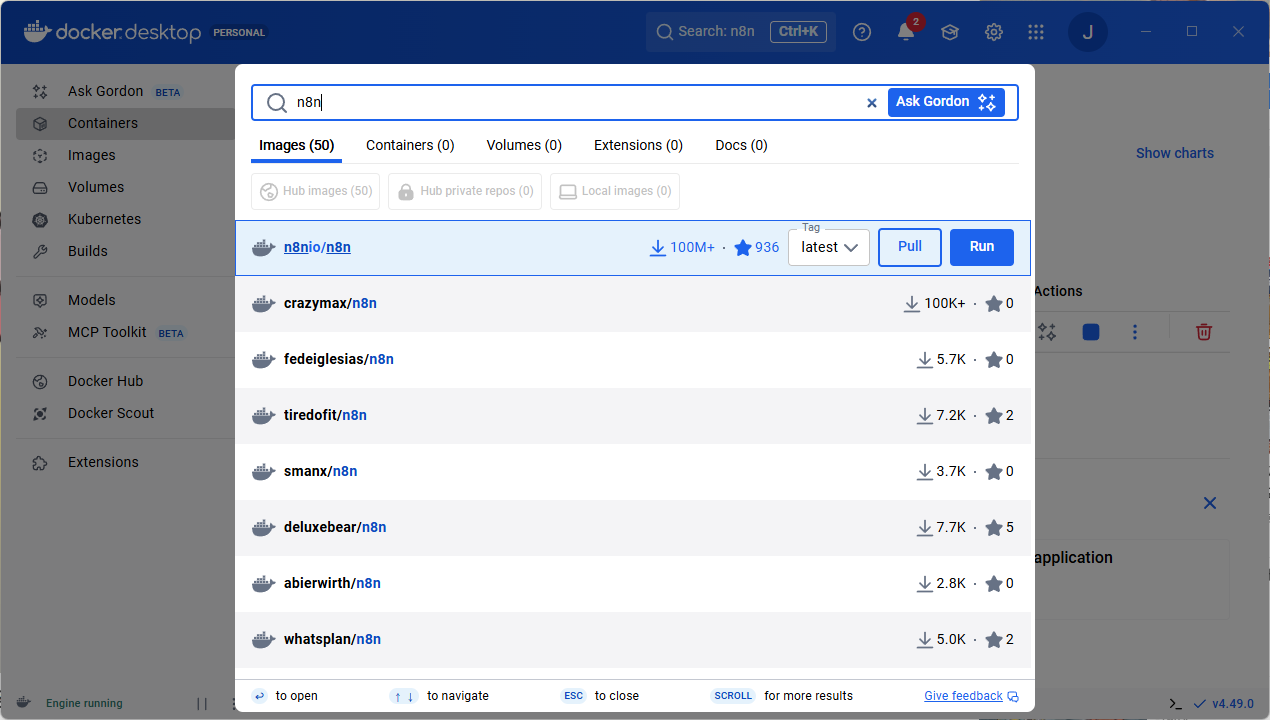Click Pull for n8nio/n8n
The image size is (1270, 720).
point(910,247)
